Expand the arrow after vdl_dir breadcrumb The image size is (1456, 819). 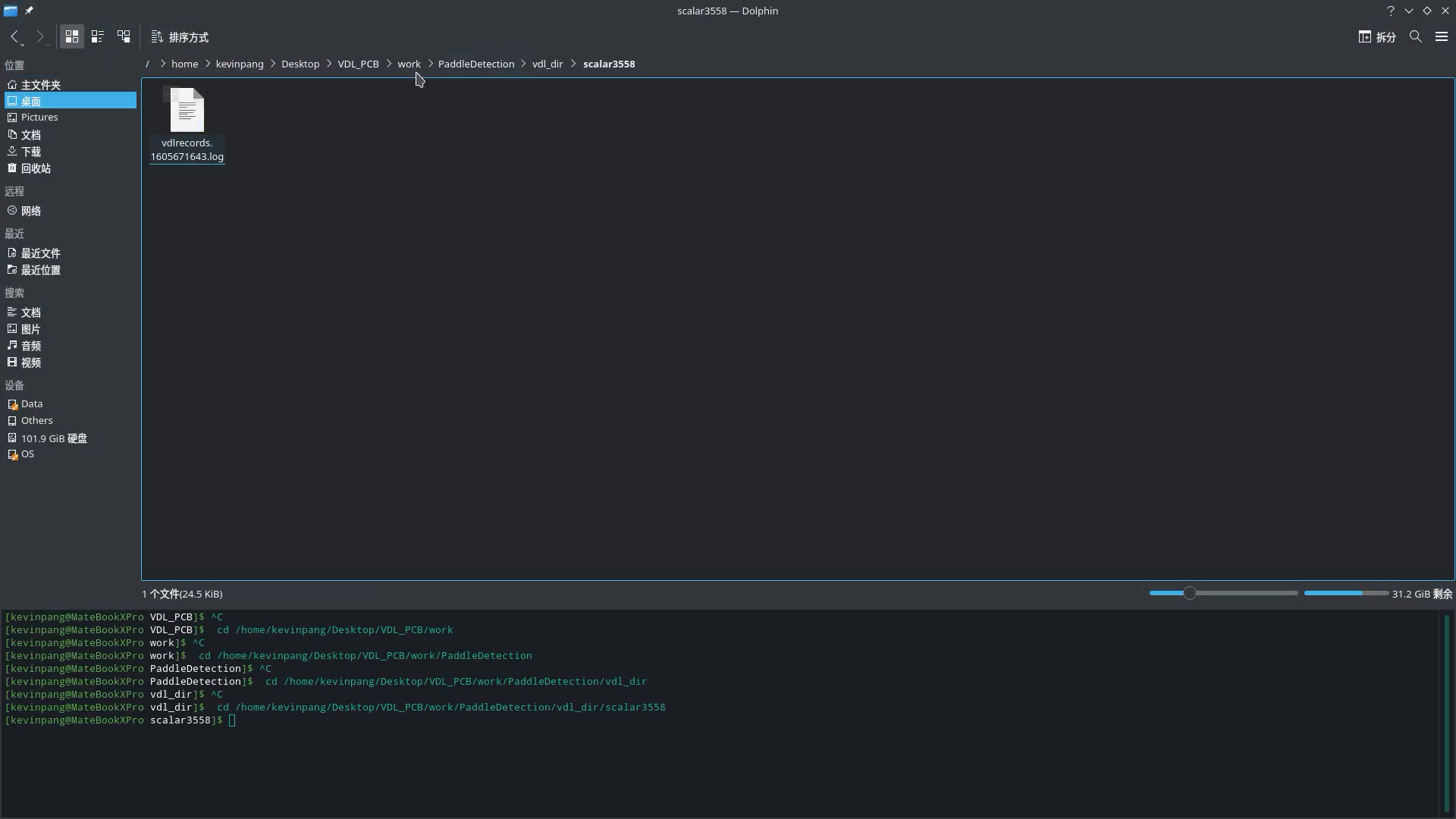(573, 64)
